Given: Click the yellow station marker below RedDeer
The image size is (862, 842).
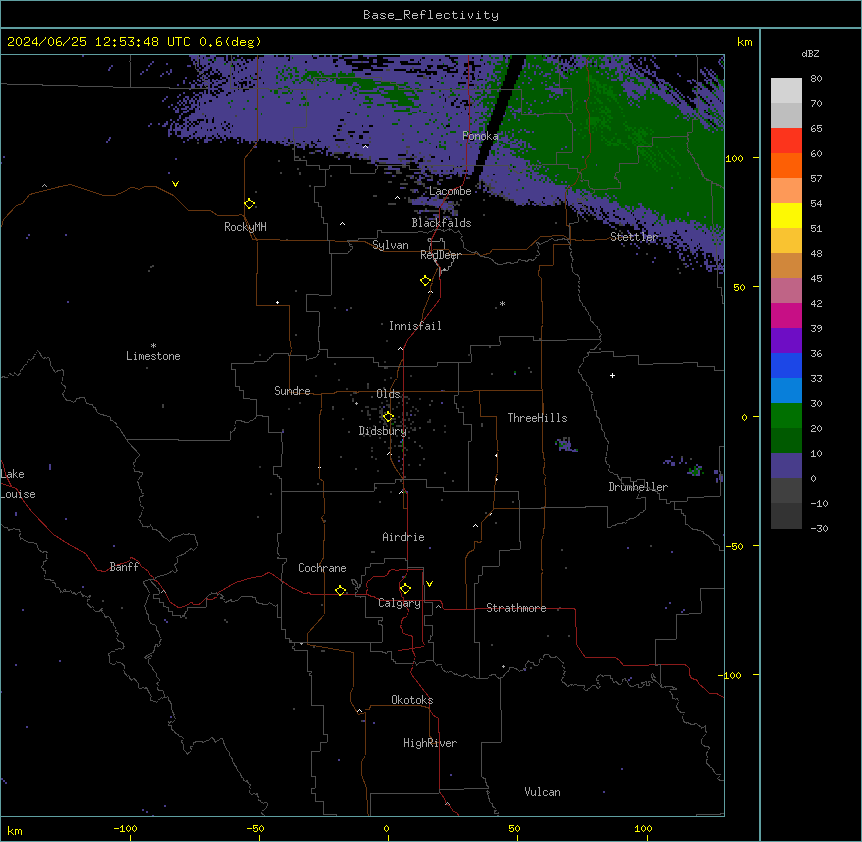Looking at the screenshot, I should point(426,281).
